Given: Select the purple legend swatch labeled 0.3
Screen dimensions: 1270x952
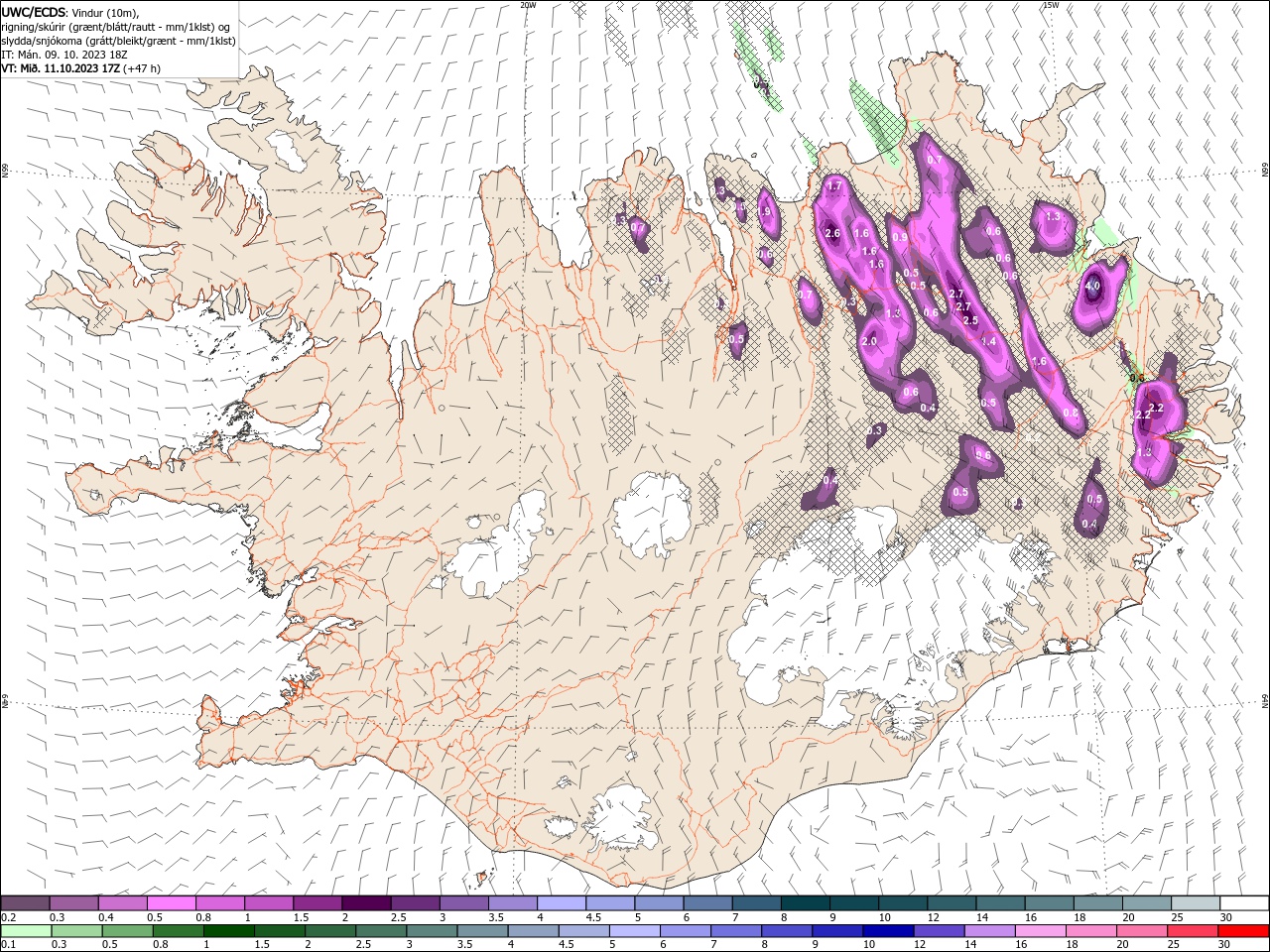Looking at the screenshot, I should (73, 903).
